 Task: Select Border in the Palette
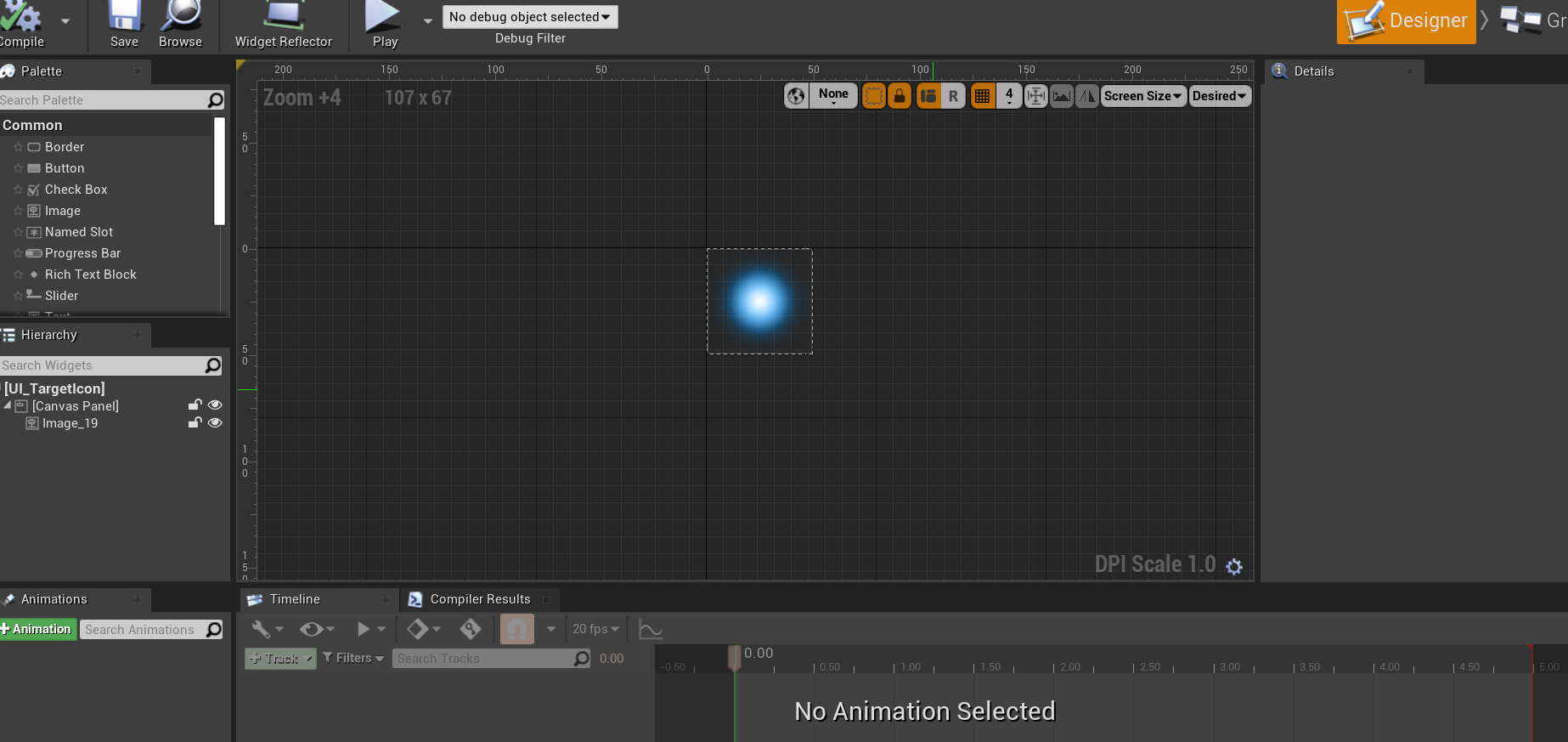pyautogui.click(x=65, y=147)
